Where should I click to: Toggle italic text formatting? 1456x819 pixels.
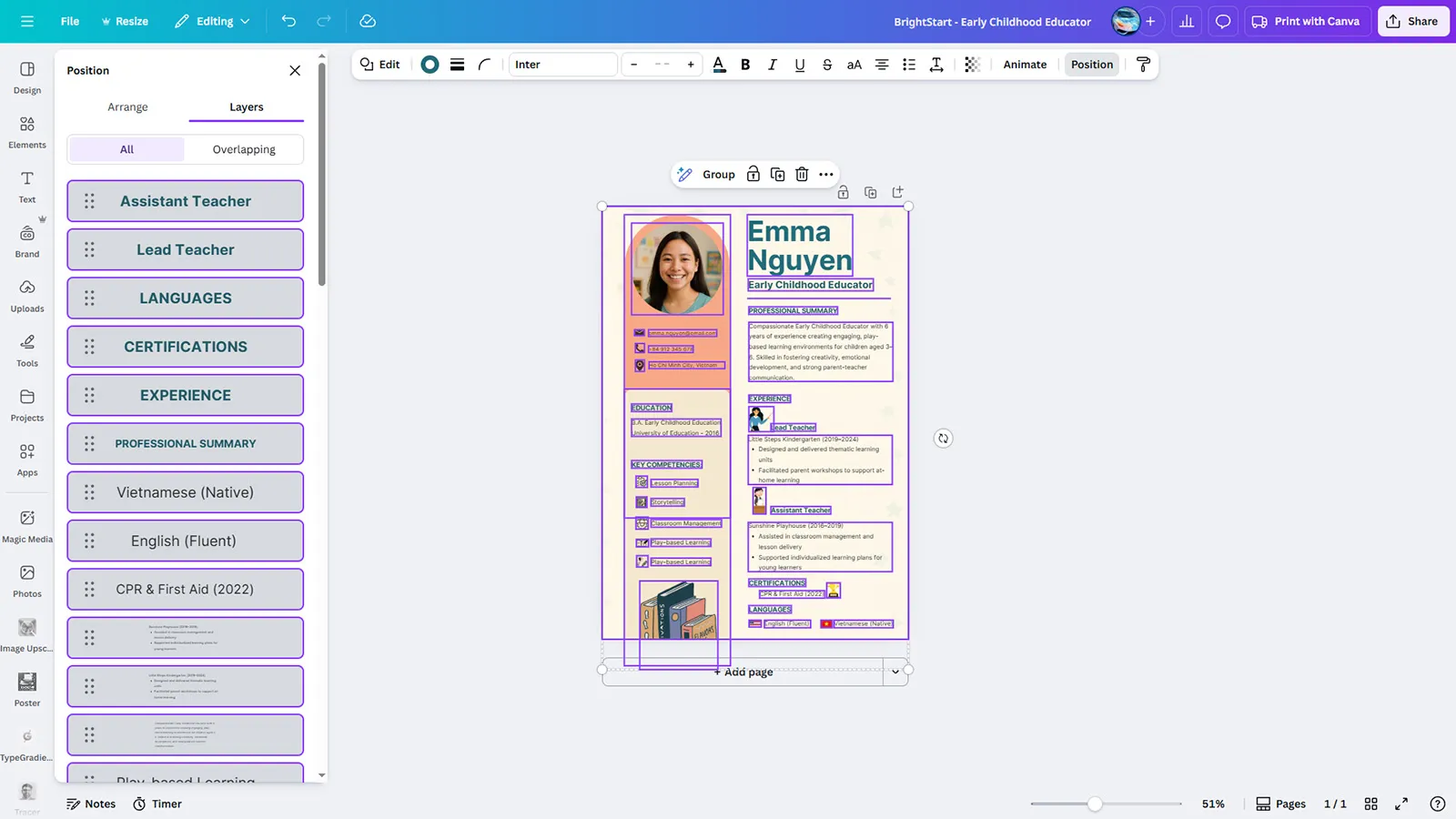772,65
